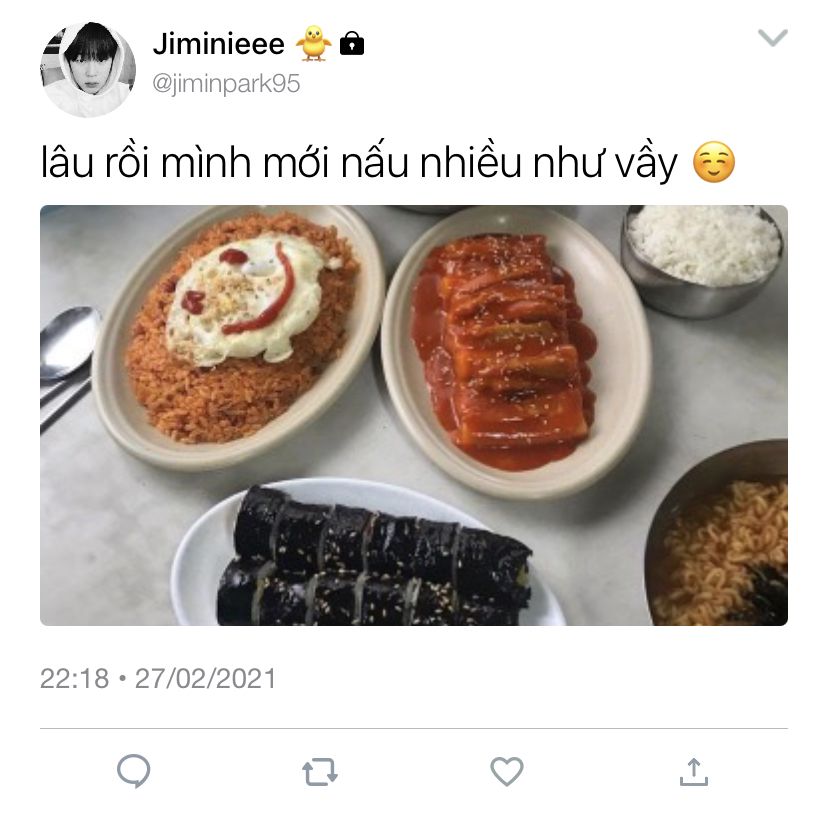The height and width of the screenshot is (816, 828).
Task: Click the 22:18 timestamp
Action: tap(74, 679)
